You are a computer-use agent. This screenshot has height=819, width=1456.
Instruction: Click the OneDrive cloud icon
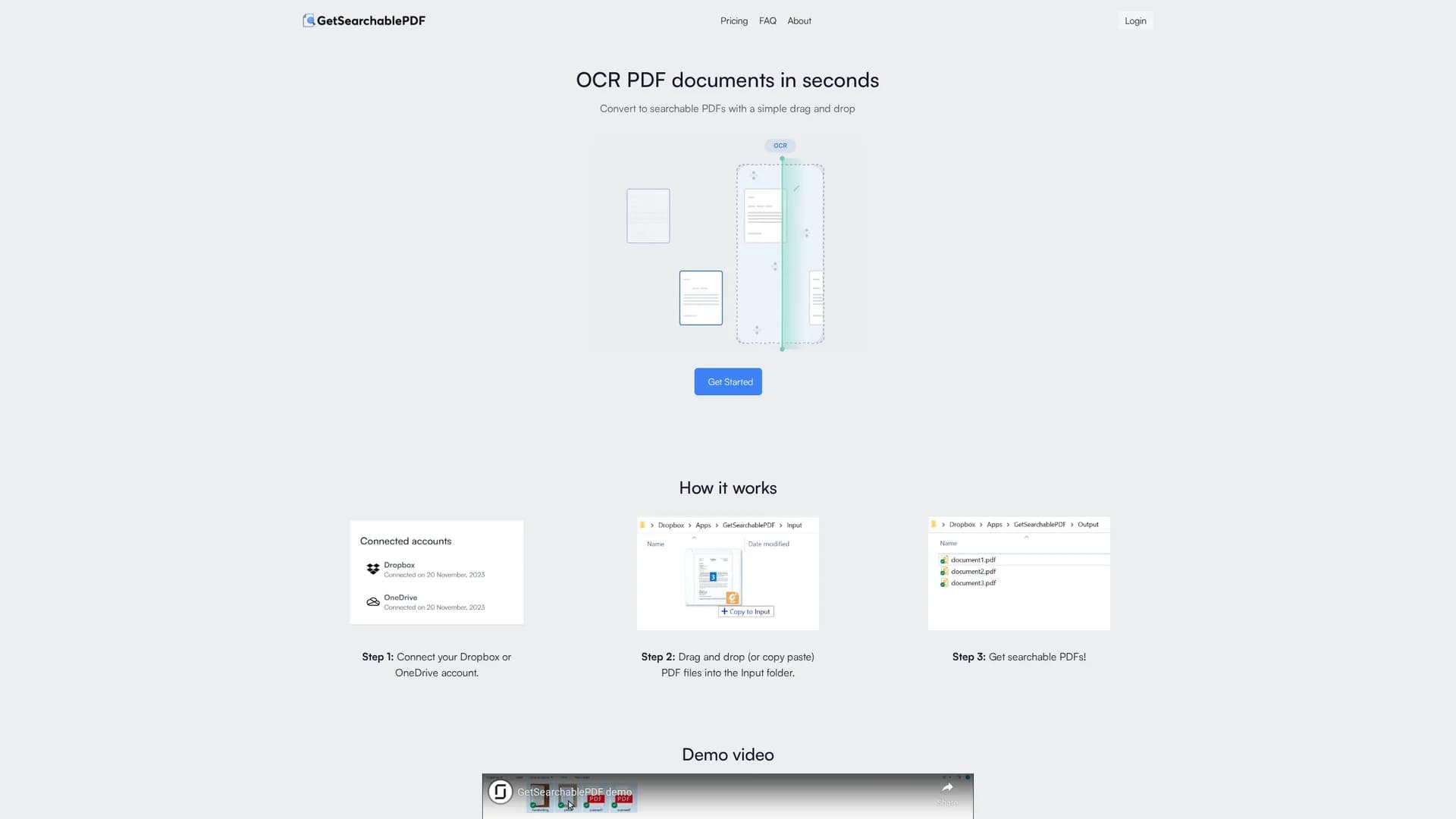pos(373,601)
